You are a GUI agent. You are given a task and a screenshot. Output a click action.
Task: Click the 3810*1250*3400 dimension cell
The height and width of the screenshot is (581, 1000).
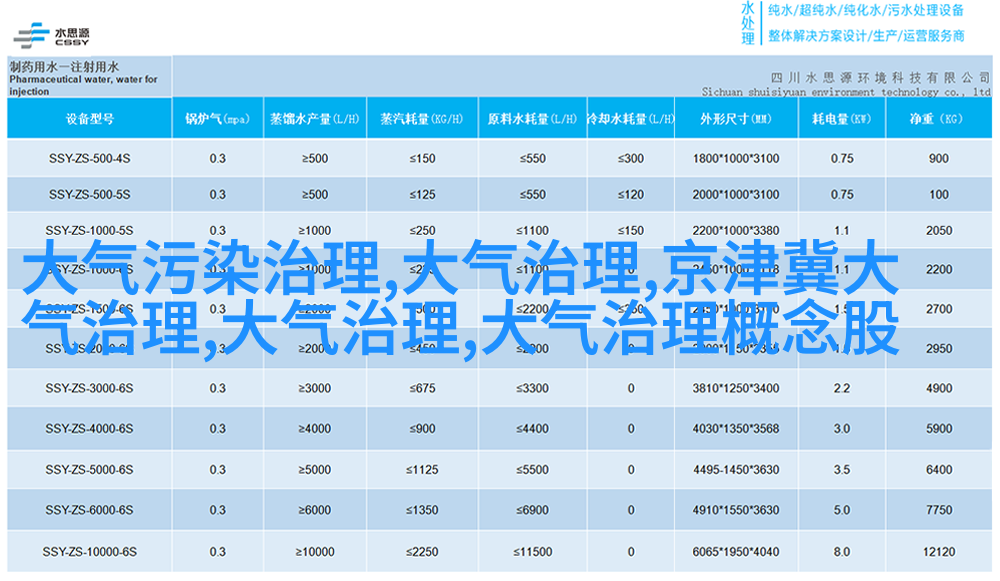(x=736, y=388)
